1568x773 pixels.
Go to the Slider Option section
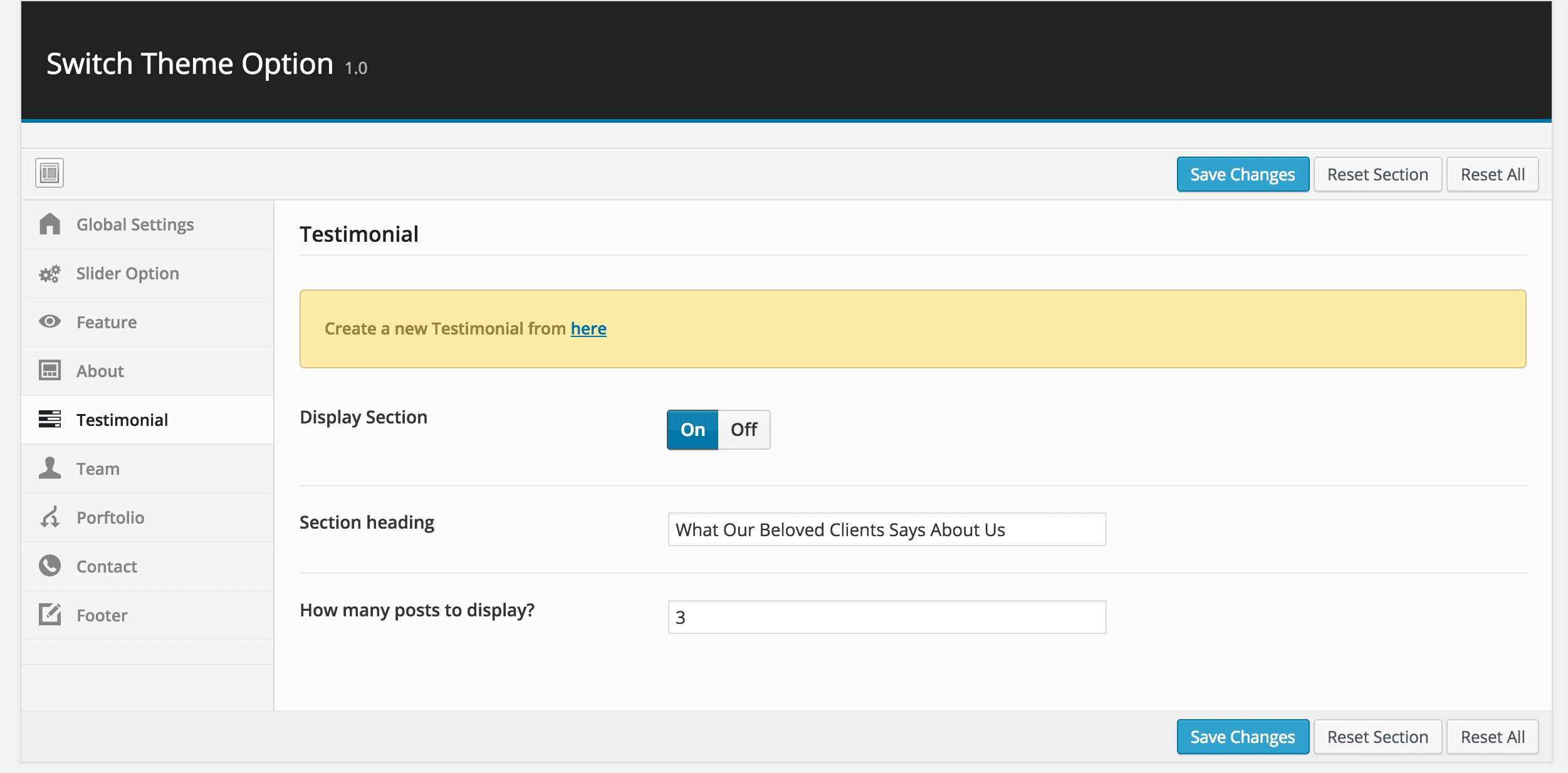click(127, 274)
